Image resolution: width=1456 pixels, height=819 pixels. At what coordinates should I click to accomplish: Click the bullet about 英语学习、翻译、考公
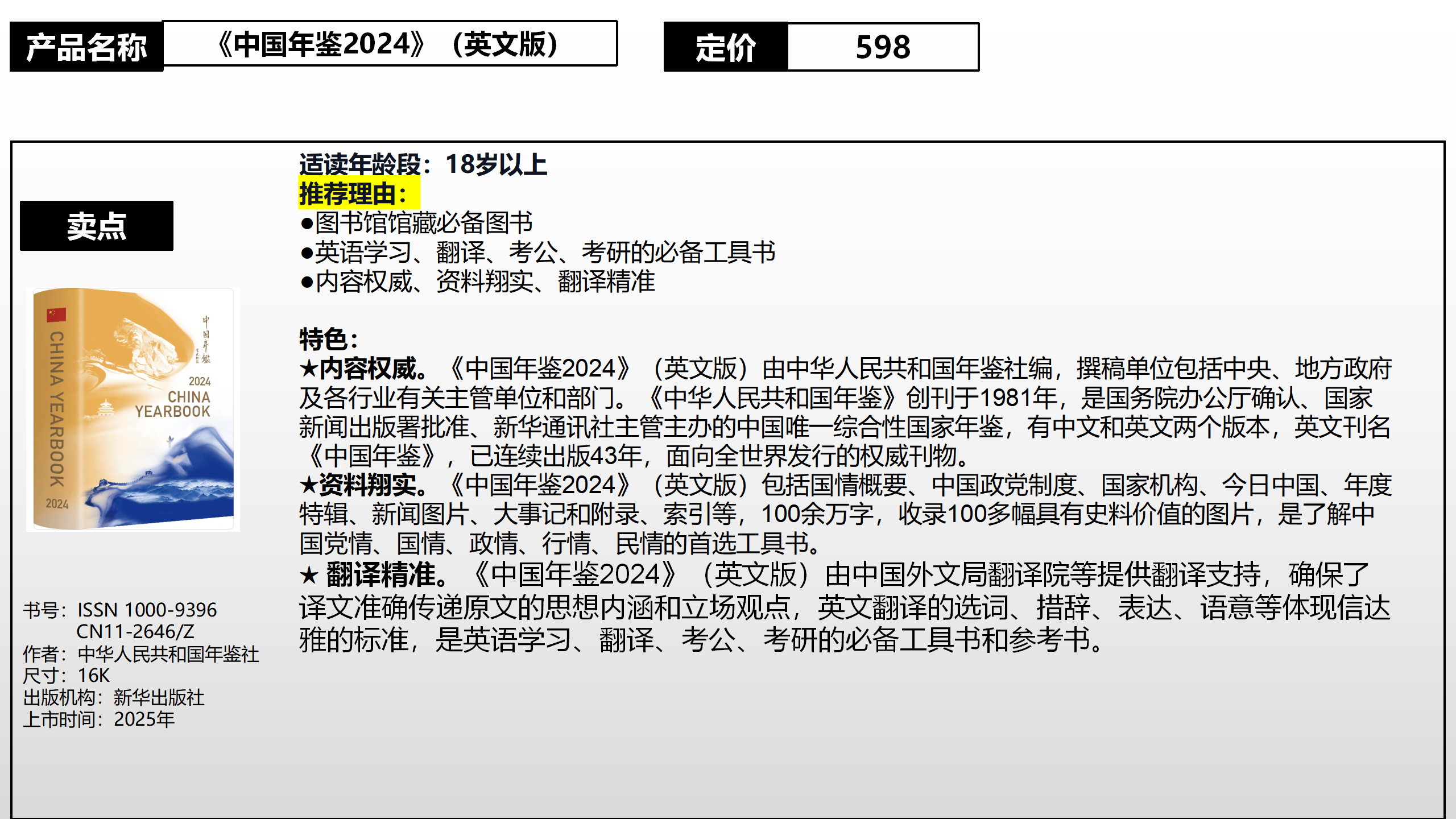point(538,252)
